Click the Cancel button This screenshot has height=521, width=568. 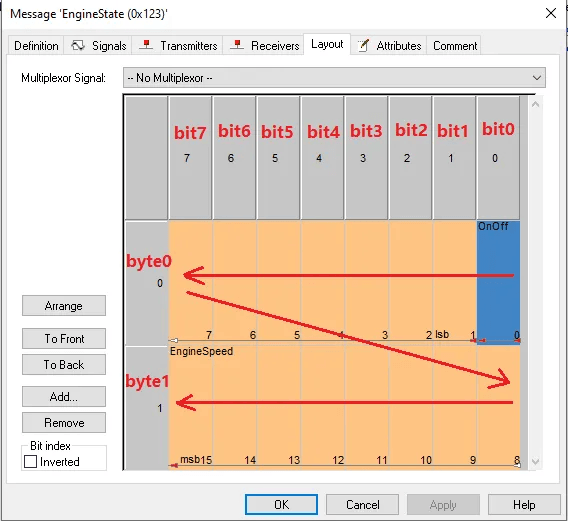click(362, 504)
